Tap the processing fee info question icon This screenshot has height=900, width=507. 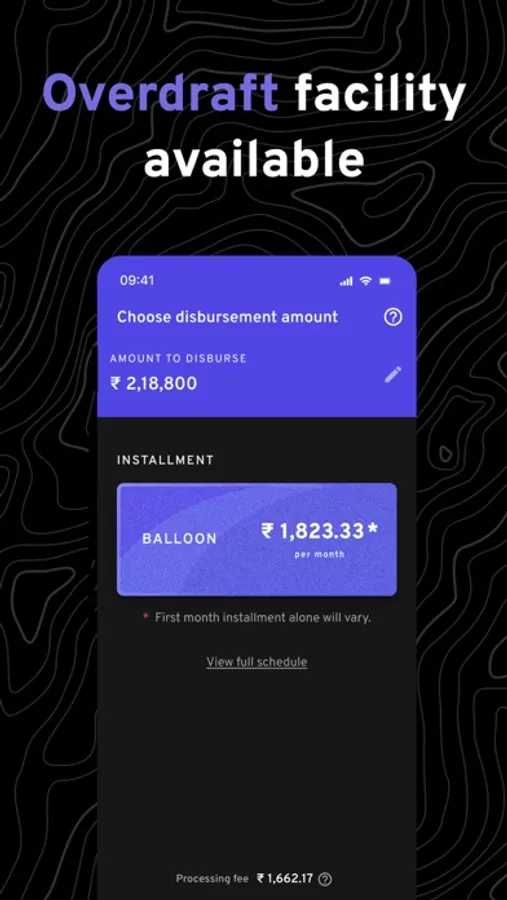[x=325, y=878]
